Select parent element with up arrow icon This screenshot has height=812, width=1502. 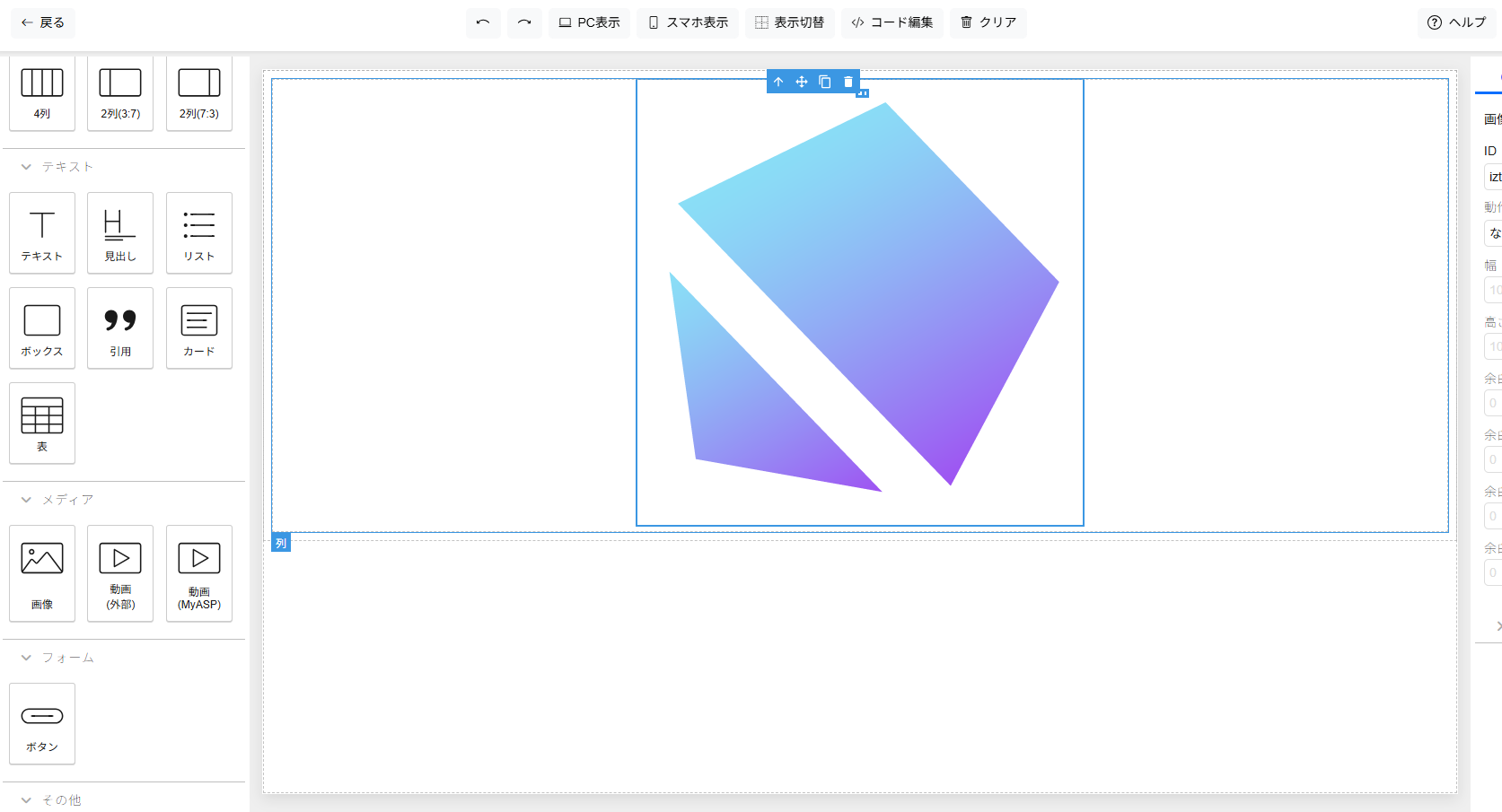pyautogui.click(x=778, y=82)
